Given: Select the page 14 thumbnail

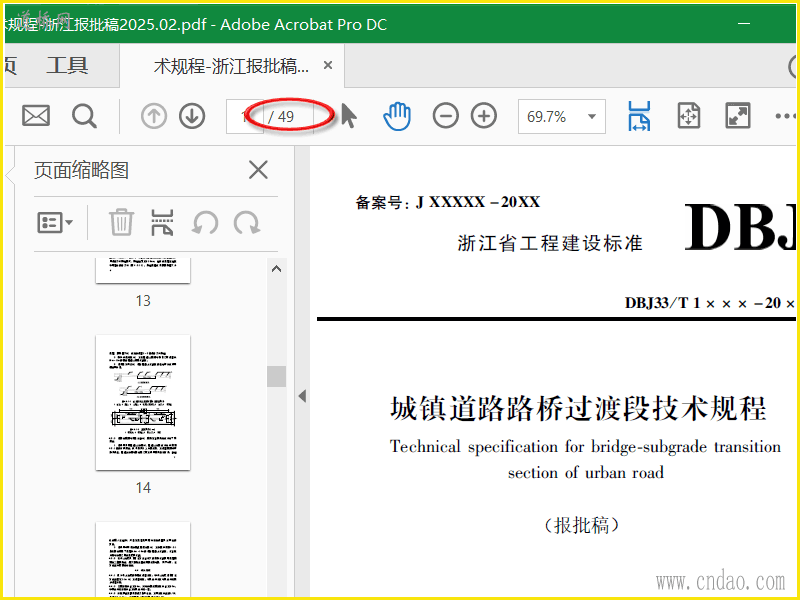Looking at the screenshot, I should click(143, 403).
